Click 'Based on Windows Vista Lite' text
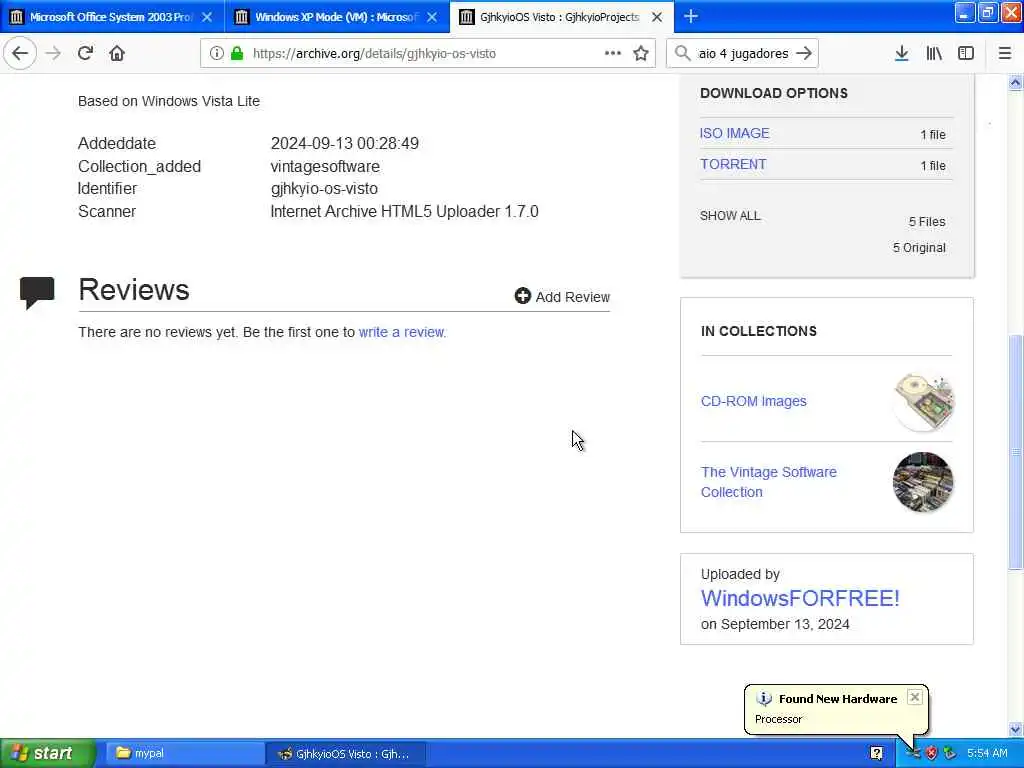Screen dimensions: 1024x768 tap(168, 101)
